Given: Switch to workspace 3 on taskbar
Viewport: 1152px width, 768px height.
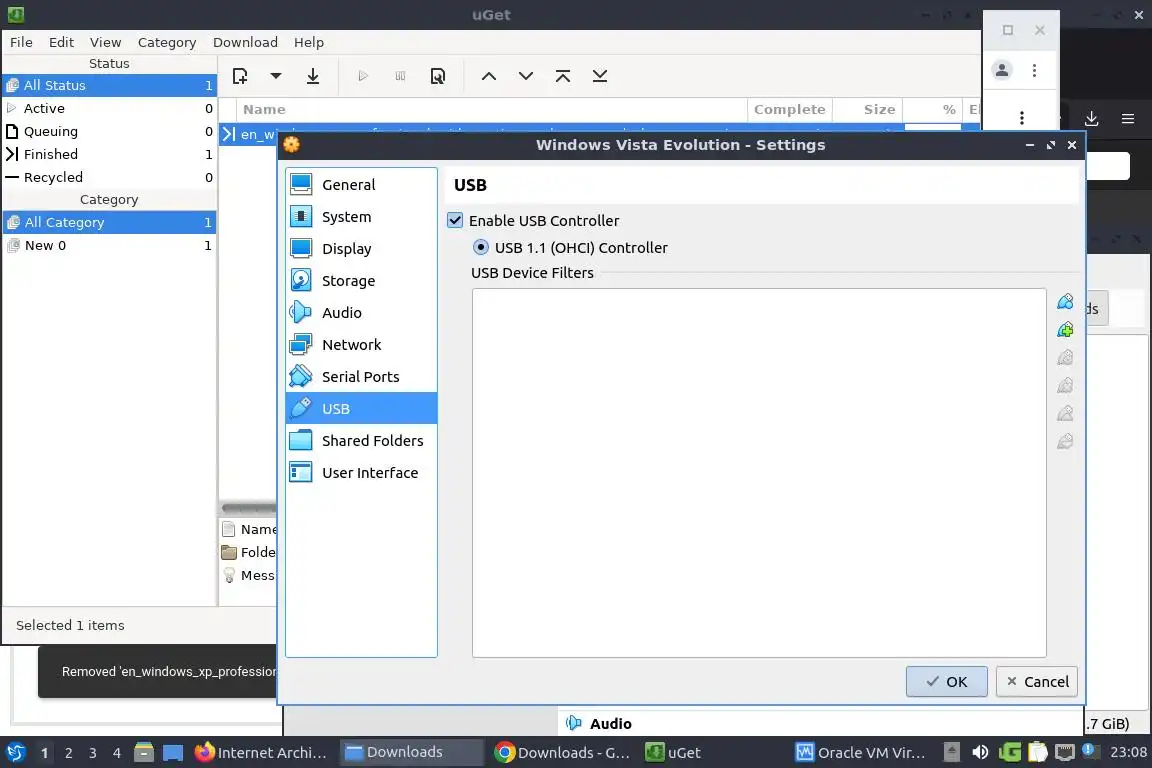Looking at the screenshot, I should [93, 753].
